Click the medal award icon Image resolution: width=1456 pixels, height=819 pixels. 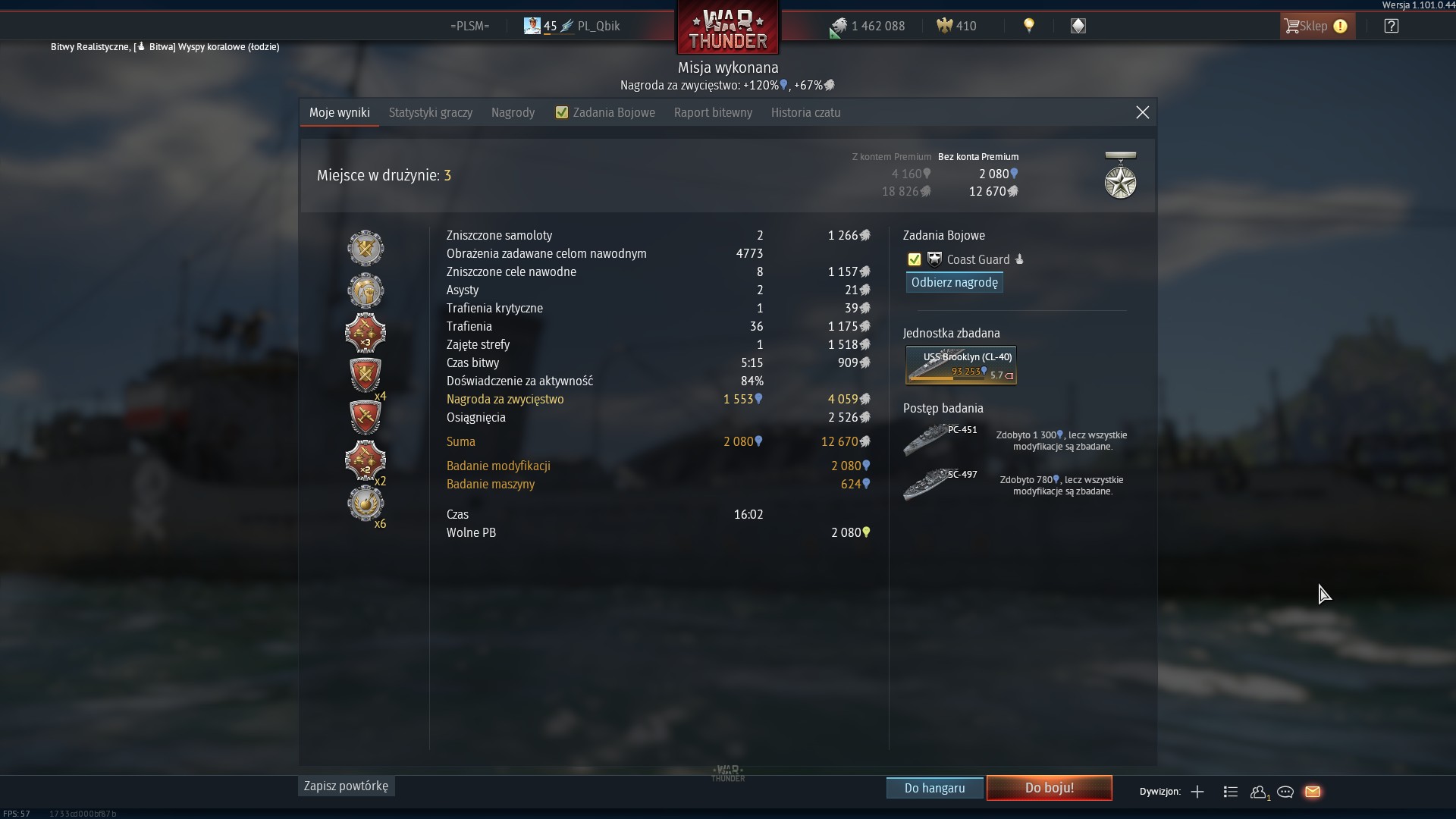coord(1120,175)
